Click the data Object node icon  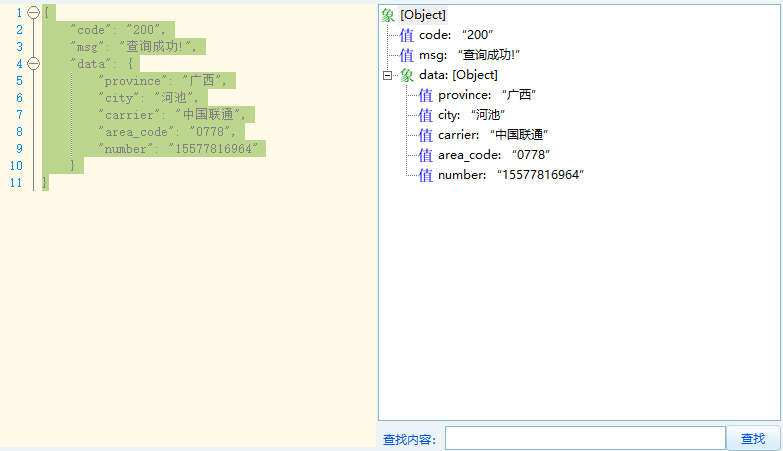pos(407,75)
